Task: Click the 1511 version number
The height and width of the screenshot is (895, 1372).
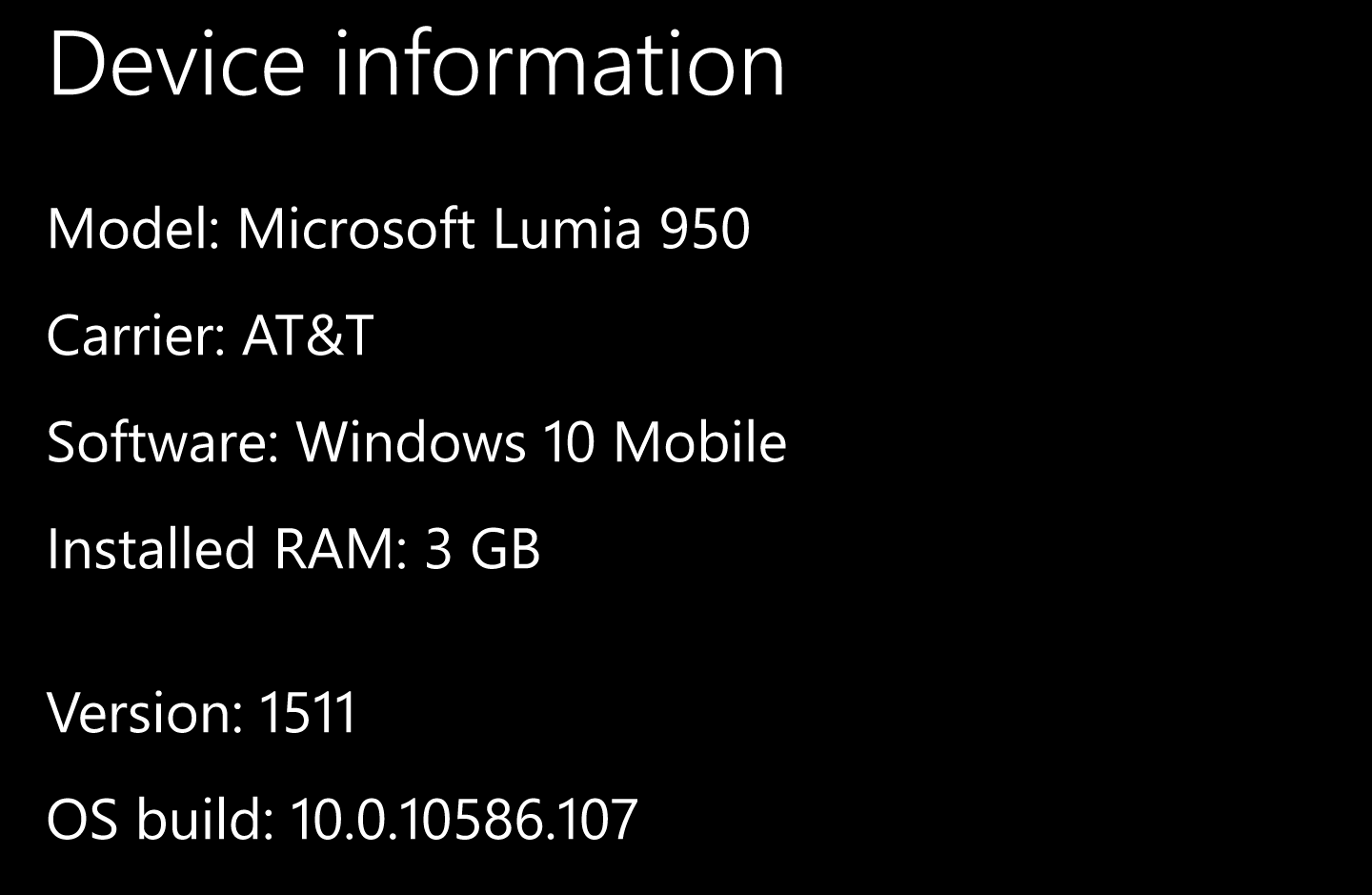Action: tap(307, 712)
